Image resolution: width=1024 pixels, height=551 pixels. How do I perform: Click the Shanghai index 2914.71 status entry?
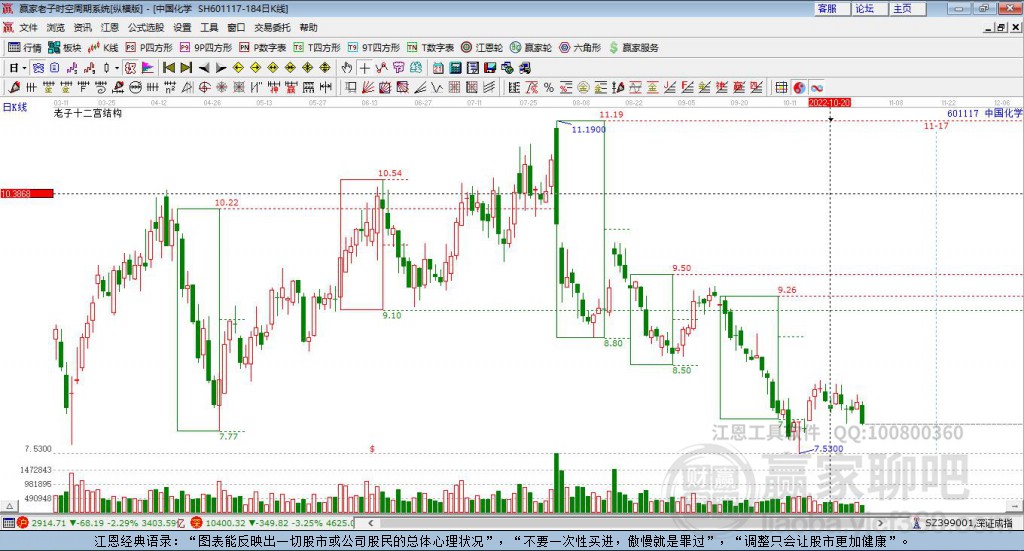point(101,523)
